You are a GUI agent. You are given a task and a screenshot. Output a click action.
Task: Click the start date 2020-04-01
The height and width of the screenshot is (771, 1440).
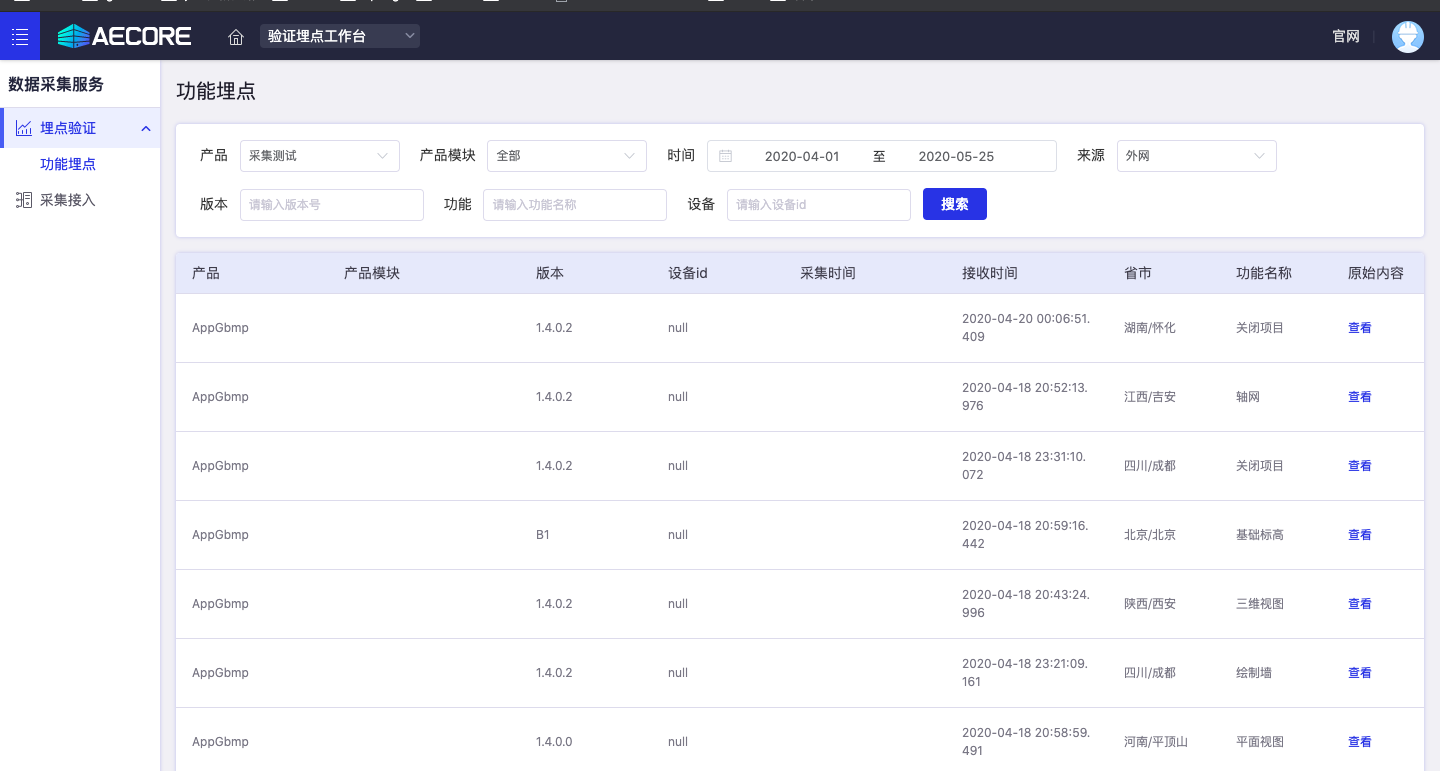pyautogui.click(x=801, y=156)
